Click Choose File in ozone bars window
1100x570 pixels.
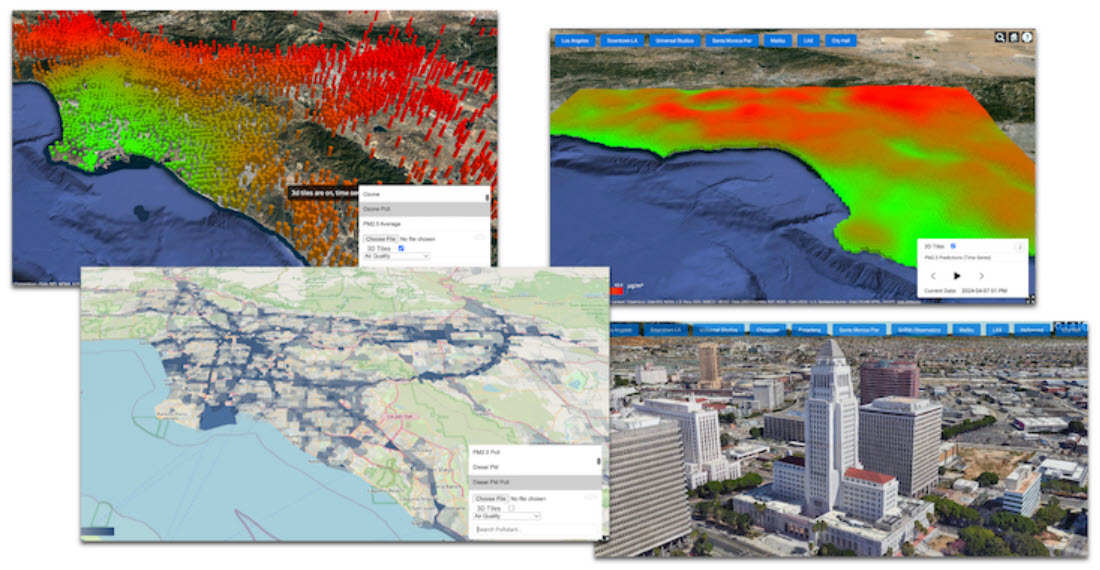pyautogui.click(x=381, y=239)
